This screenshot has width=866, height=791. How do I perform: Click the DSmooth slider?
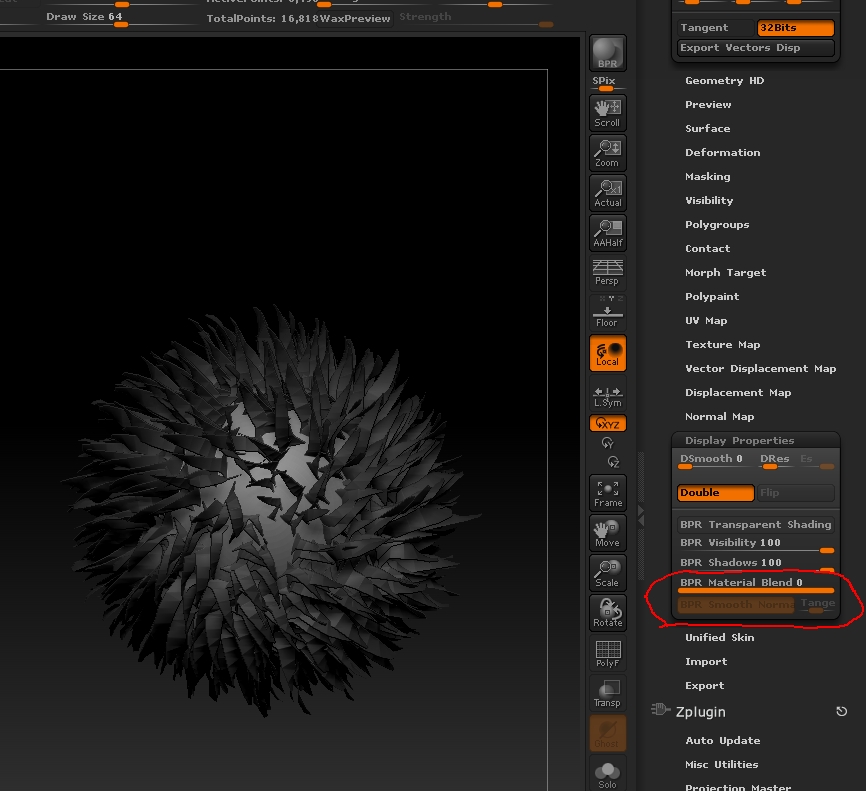click(716, 461)
